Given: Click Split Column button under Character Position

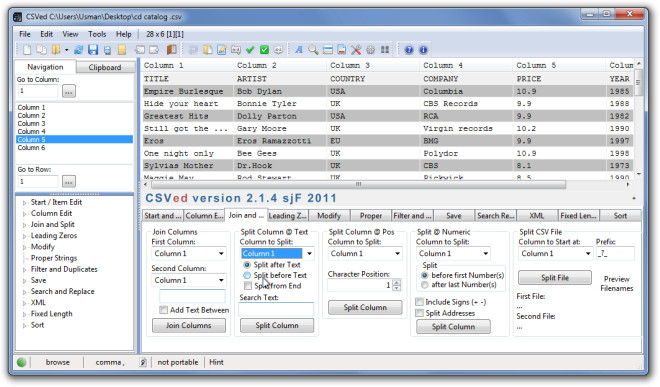Looking at the screenshot, I should [x=365, y=307].
